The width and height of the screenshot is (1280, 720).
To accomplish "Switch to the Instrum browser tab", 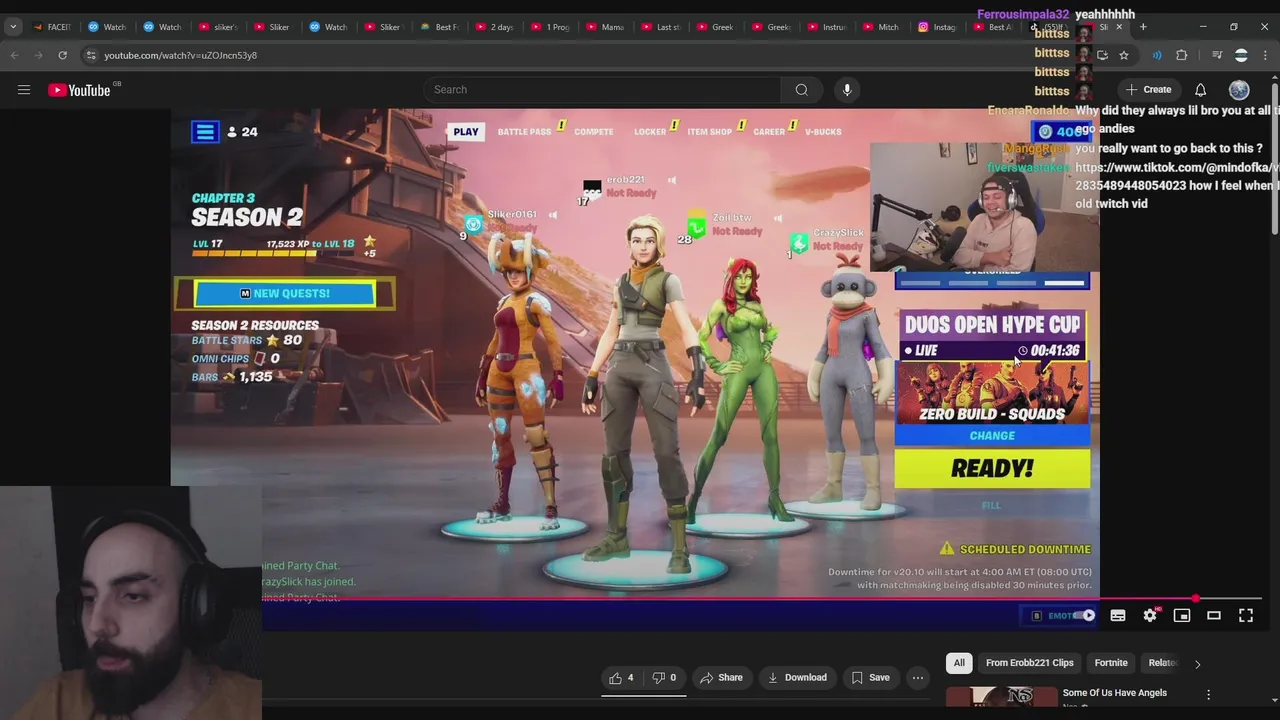I will coord(826,27).
